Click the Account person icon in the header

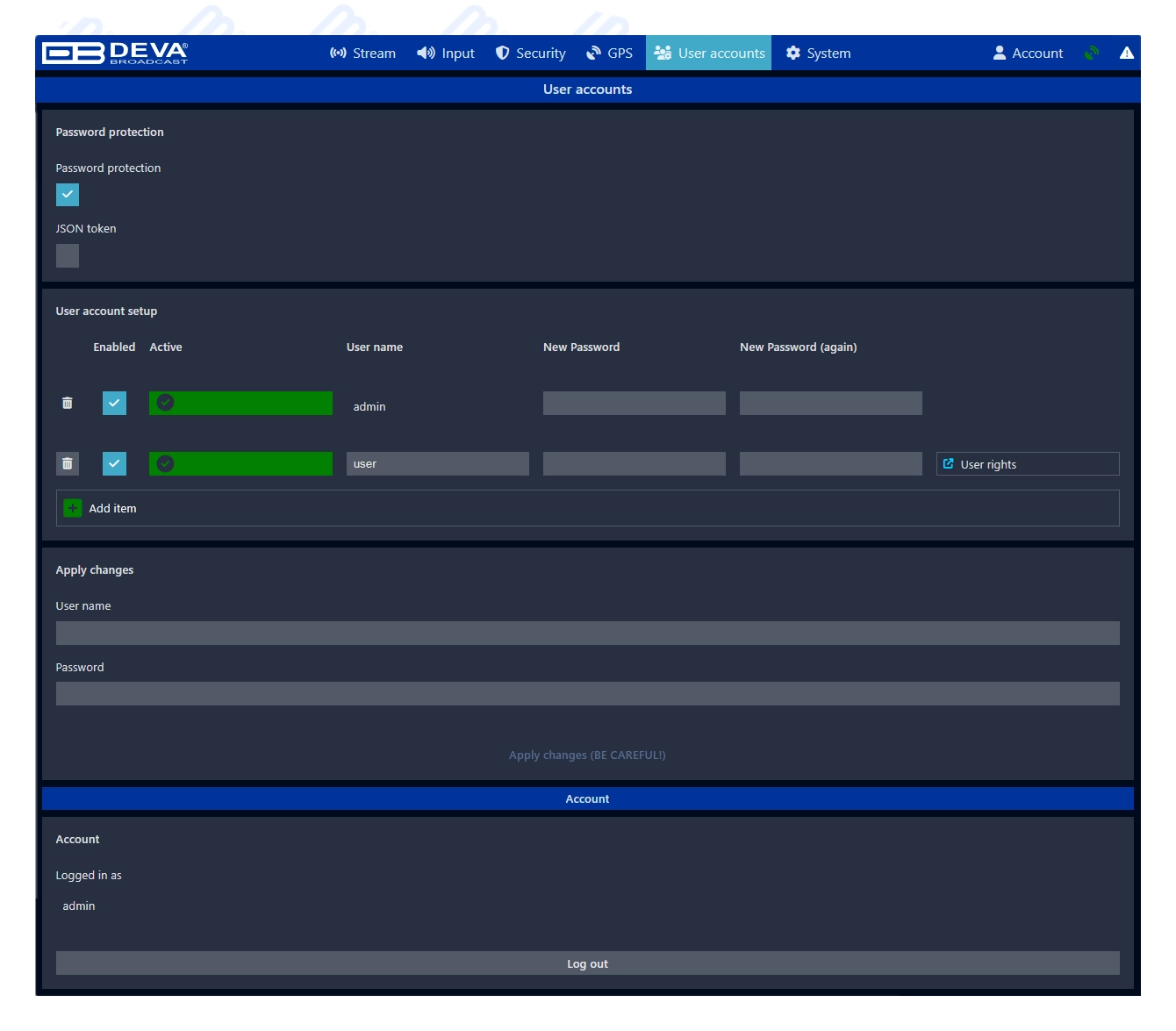(x=1000, y=53)
